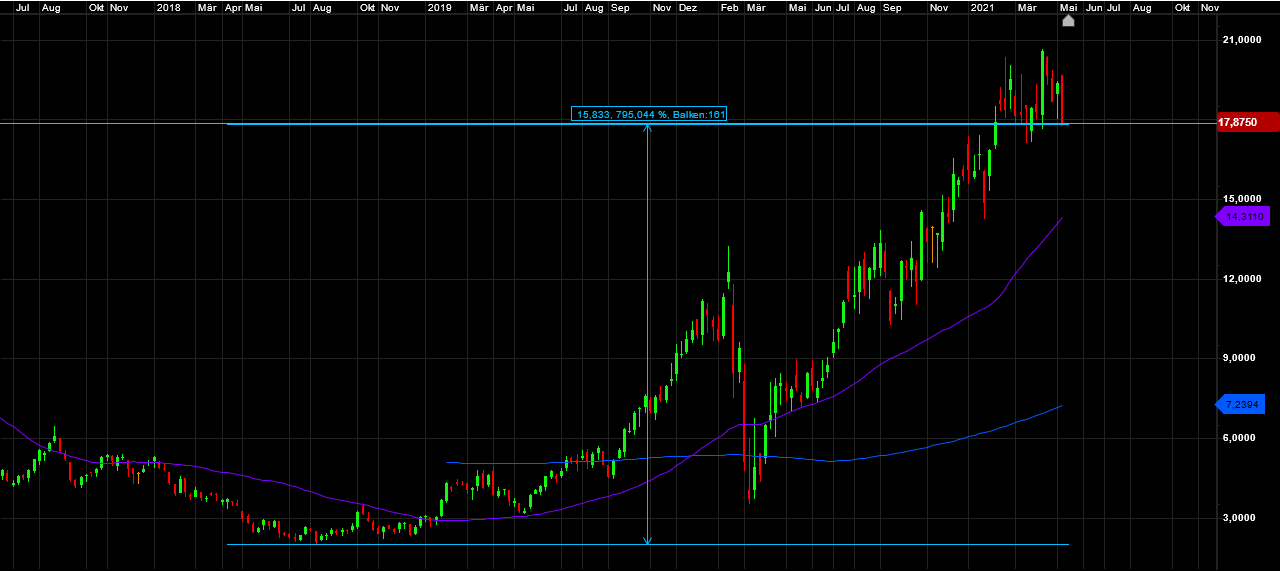
Task: Click the 2021 label on the time axis
Action: 983,7
